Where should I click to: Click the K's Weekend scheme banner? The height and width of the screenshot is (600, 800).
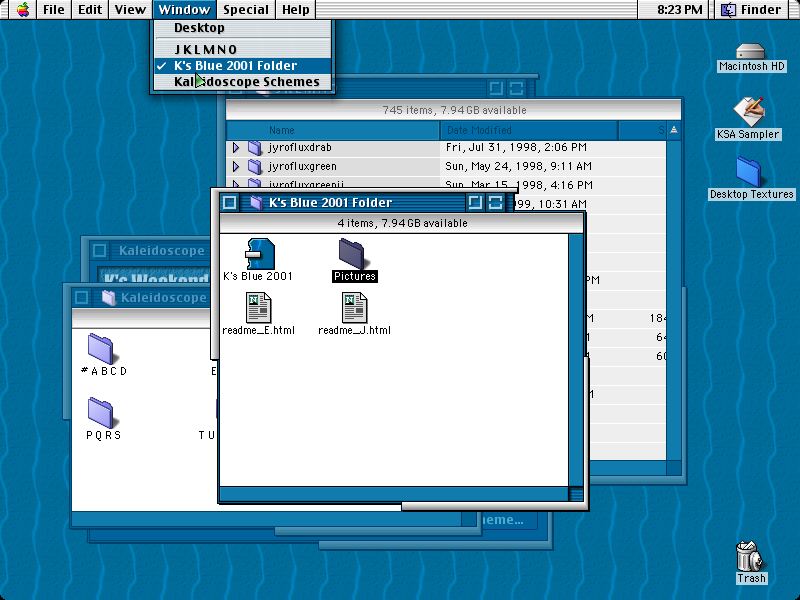coord(154,276)
